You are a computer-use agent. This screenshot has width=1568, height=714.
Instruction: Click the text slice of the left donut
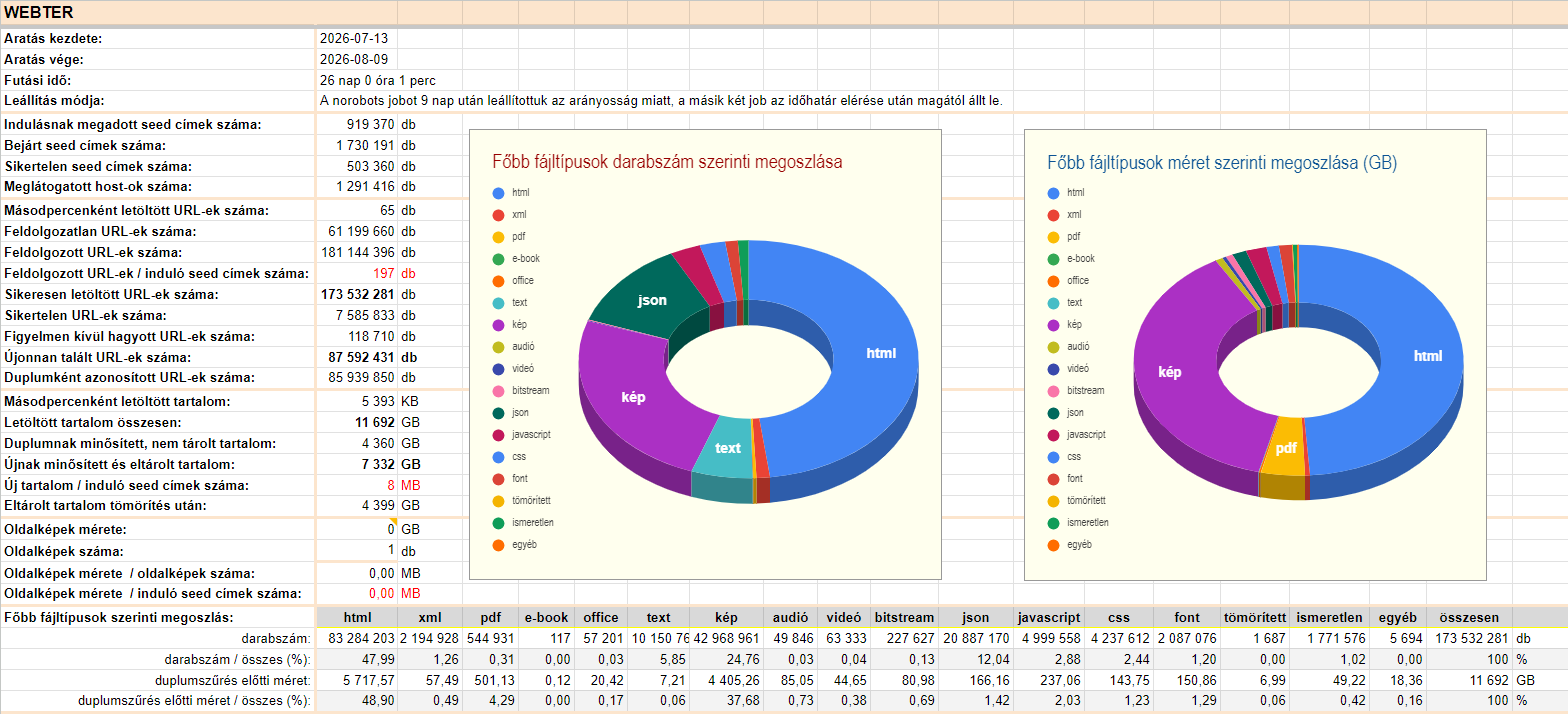coord(728,448)
